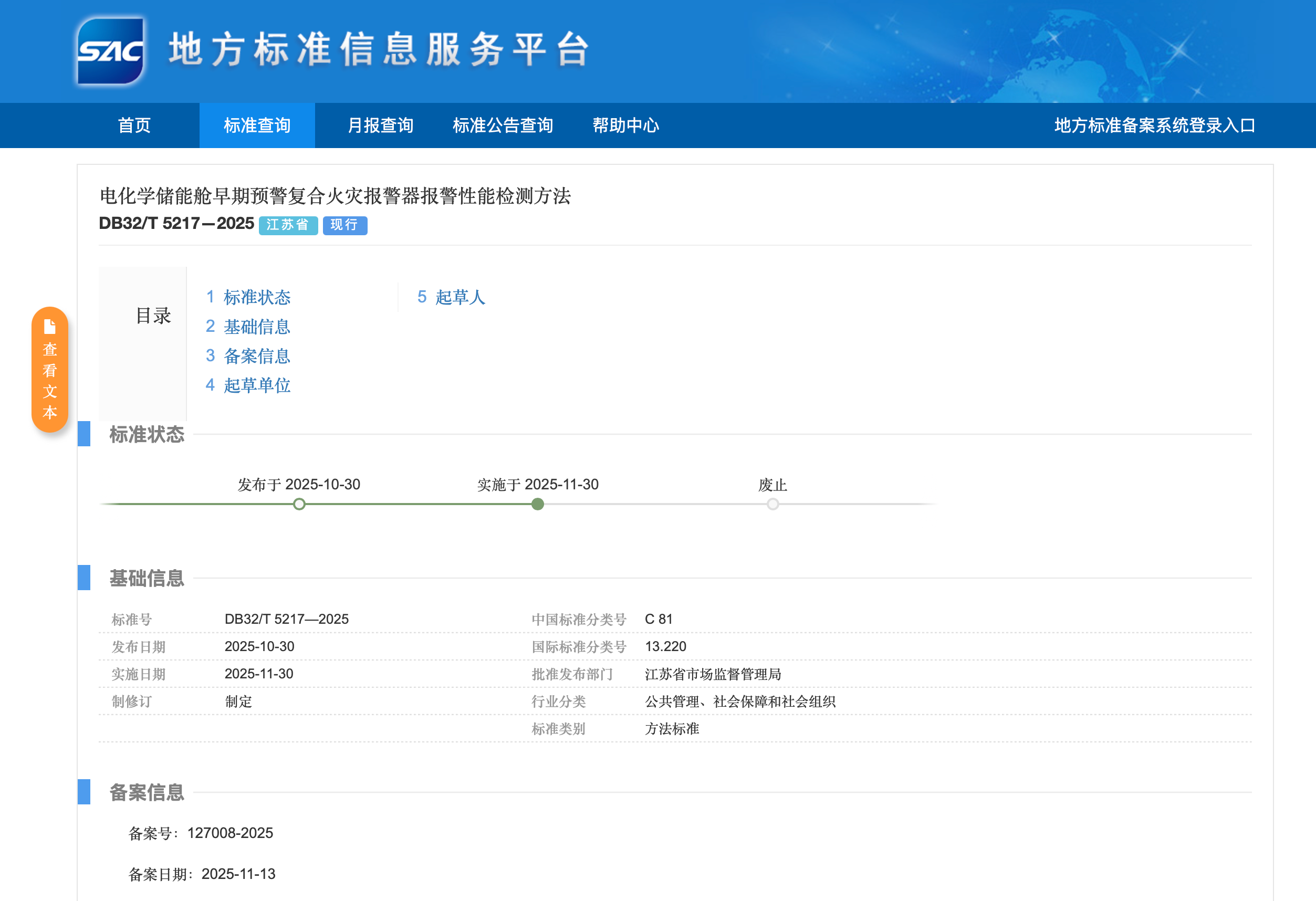Click the 标准号 field label
Viewport: 1316px width, 901px height.
132,620
